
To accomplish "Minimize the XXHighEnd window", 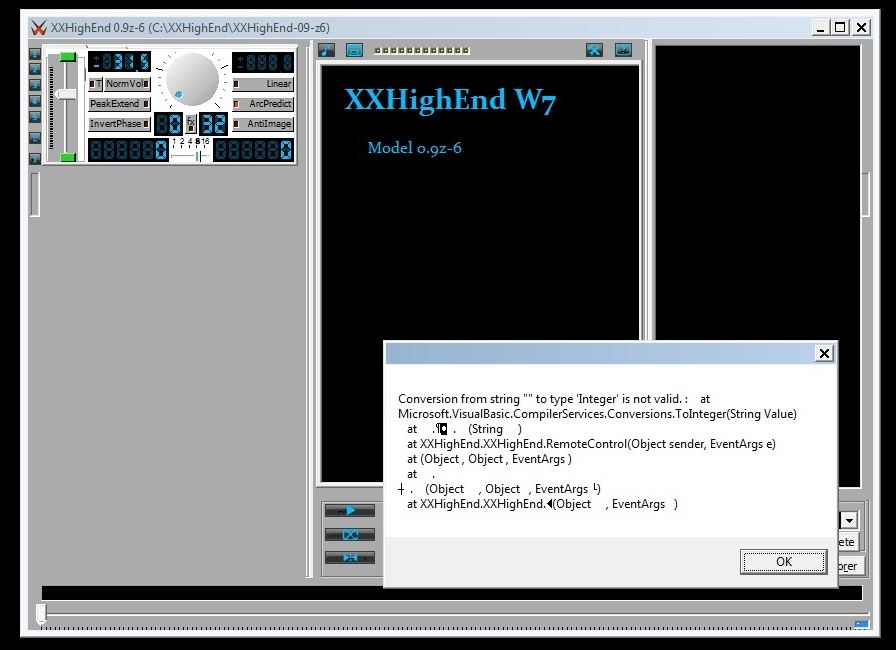I will [821, 27].
